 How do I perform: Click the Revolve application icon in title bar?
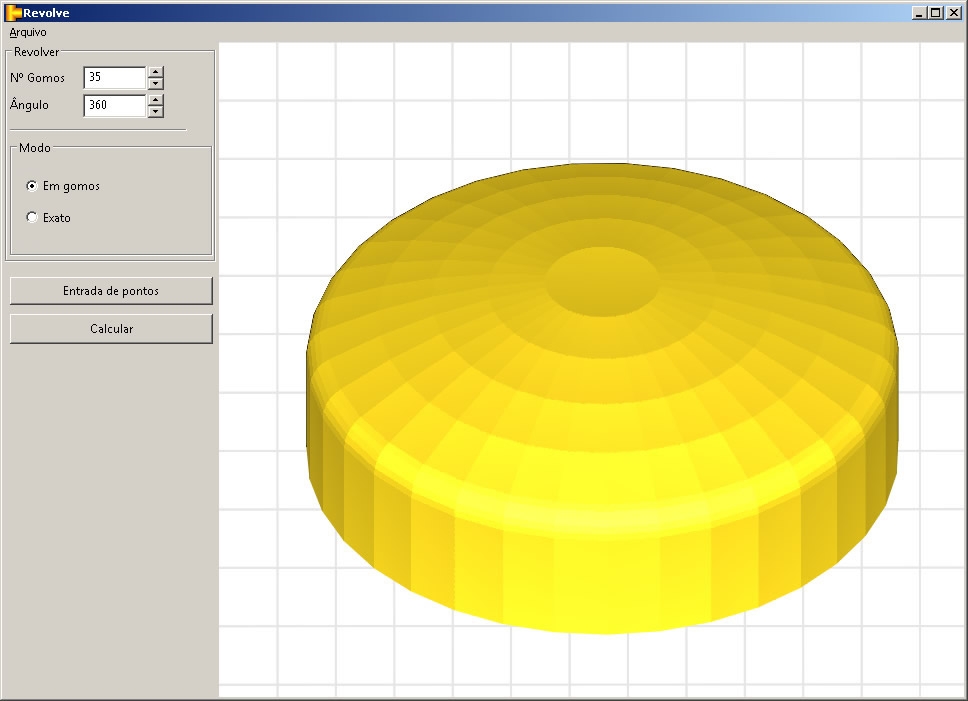(x=14, y=13)
